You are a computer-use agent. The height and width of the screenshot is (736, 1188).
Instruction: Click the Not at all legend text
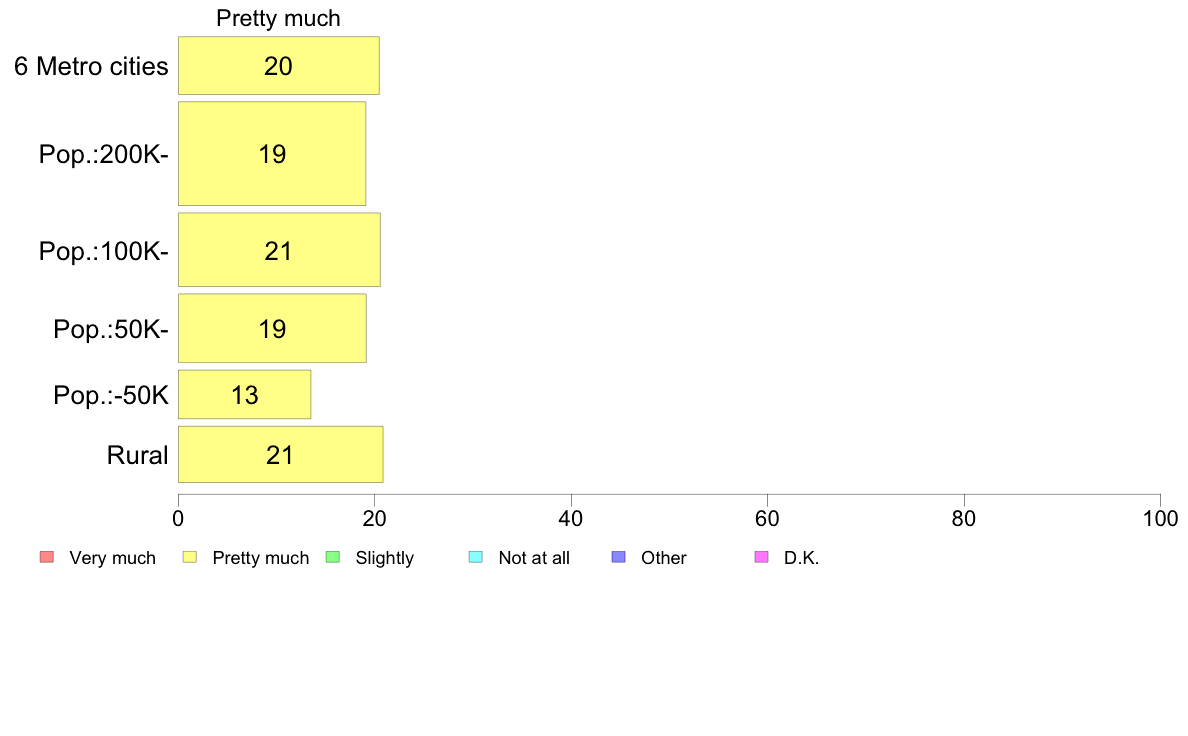(534, 558)
